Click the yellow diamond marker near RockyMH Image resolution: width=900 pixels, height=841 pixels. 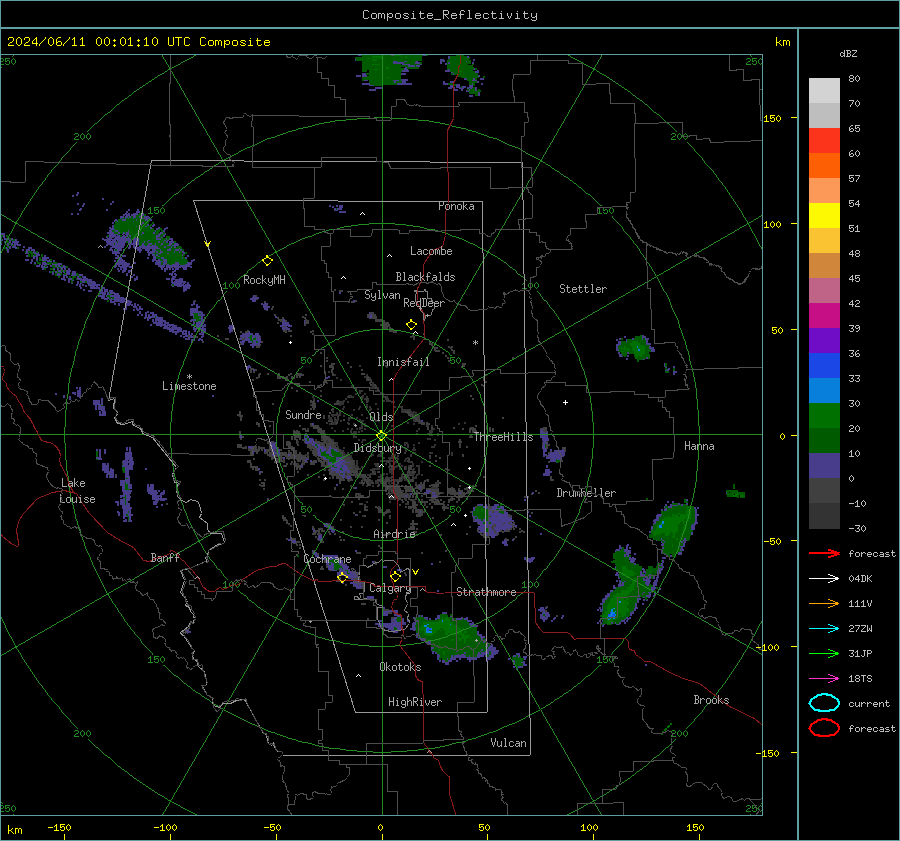click(x=267, y=261)
